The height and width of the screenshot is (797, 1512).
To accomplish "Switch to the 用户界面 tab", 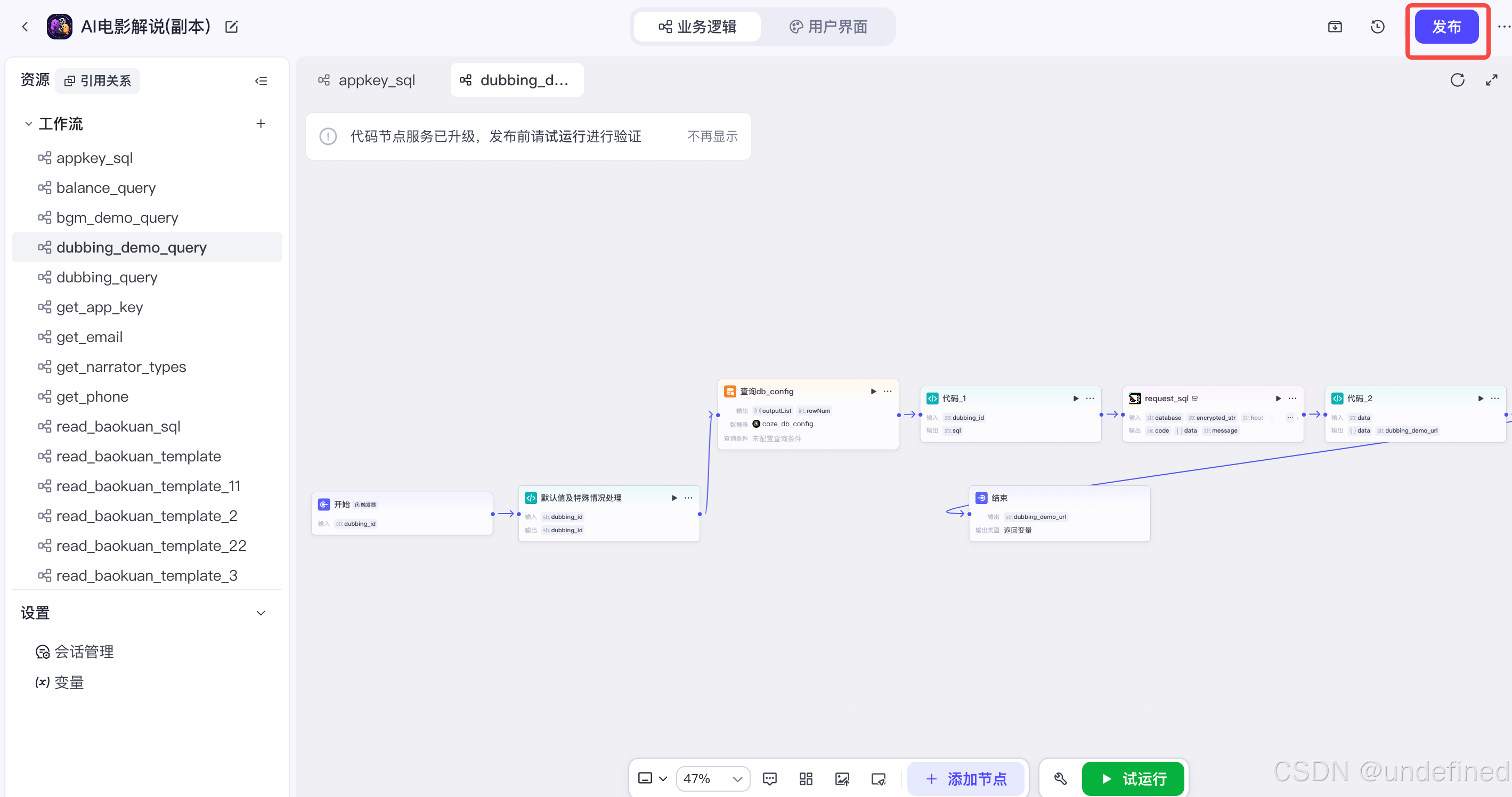I will pyautogui.click(x=828, y=27).
